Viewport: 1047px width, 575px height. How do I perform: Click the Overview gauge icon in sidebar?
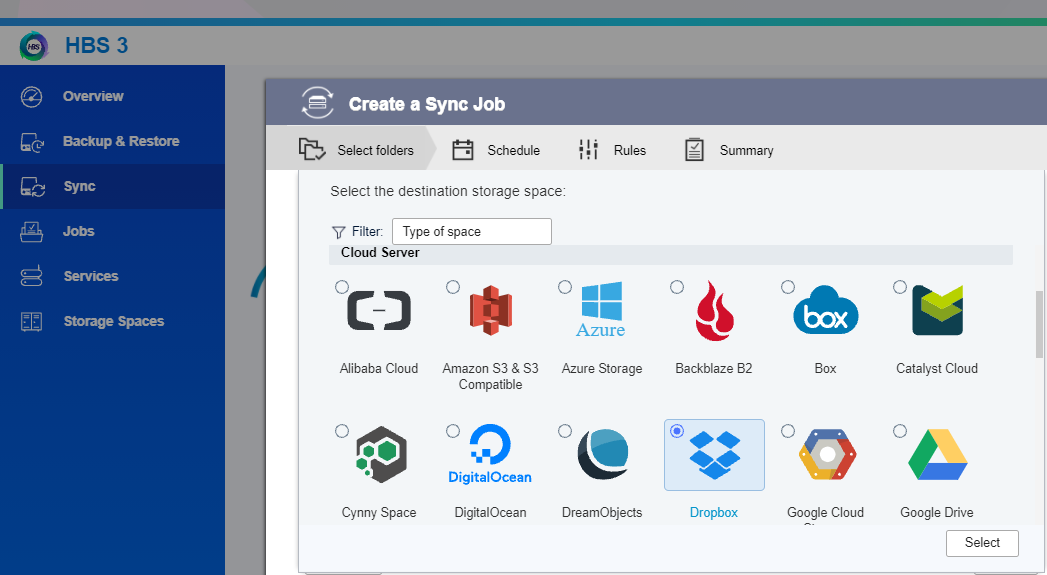coord(31,96)
